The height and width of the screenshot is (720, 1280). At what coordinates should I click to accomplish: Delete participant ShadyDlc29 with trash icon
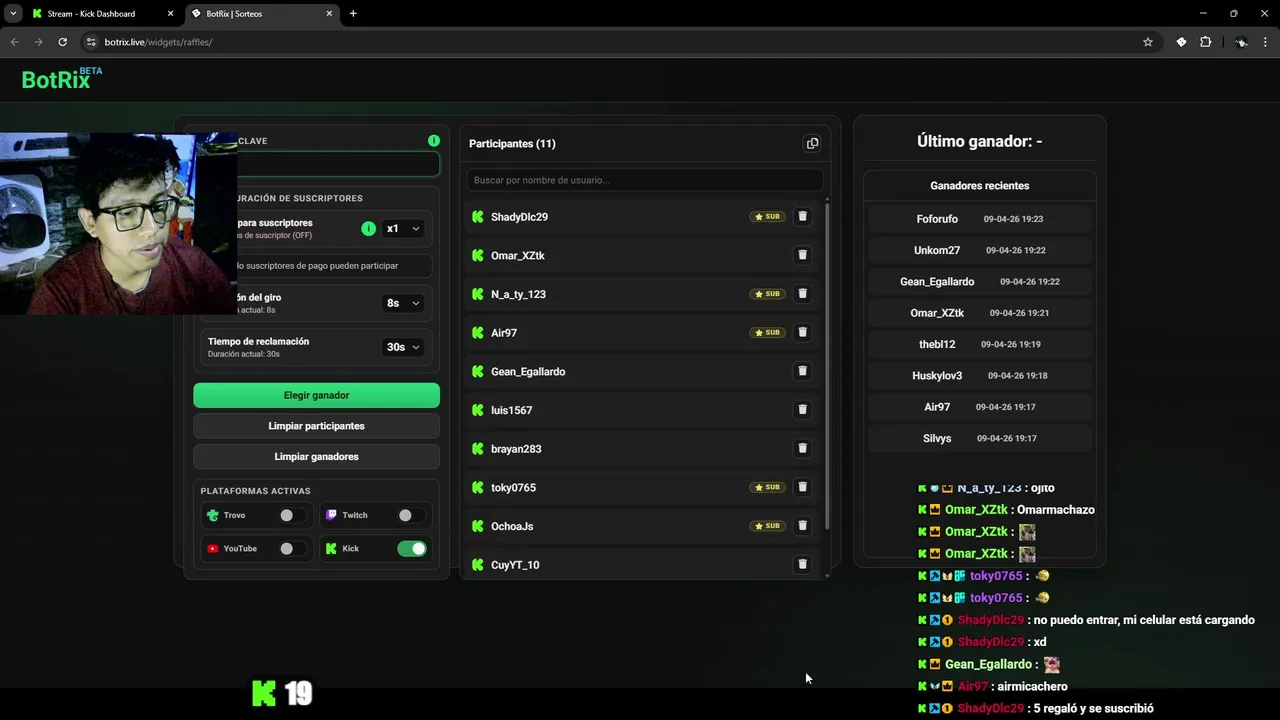tap(802, 216)
